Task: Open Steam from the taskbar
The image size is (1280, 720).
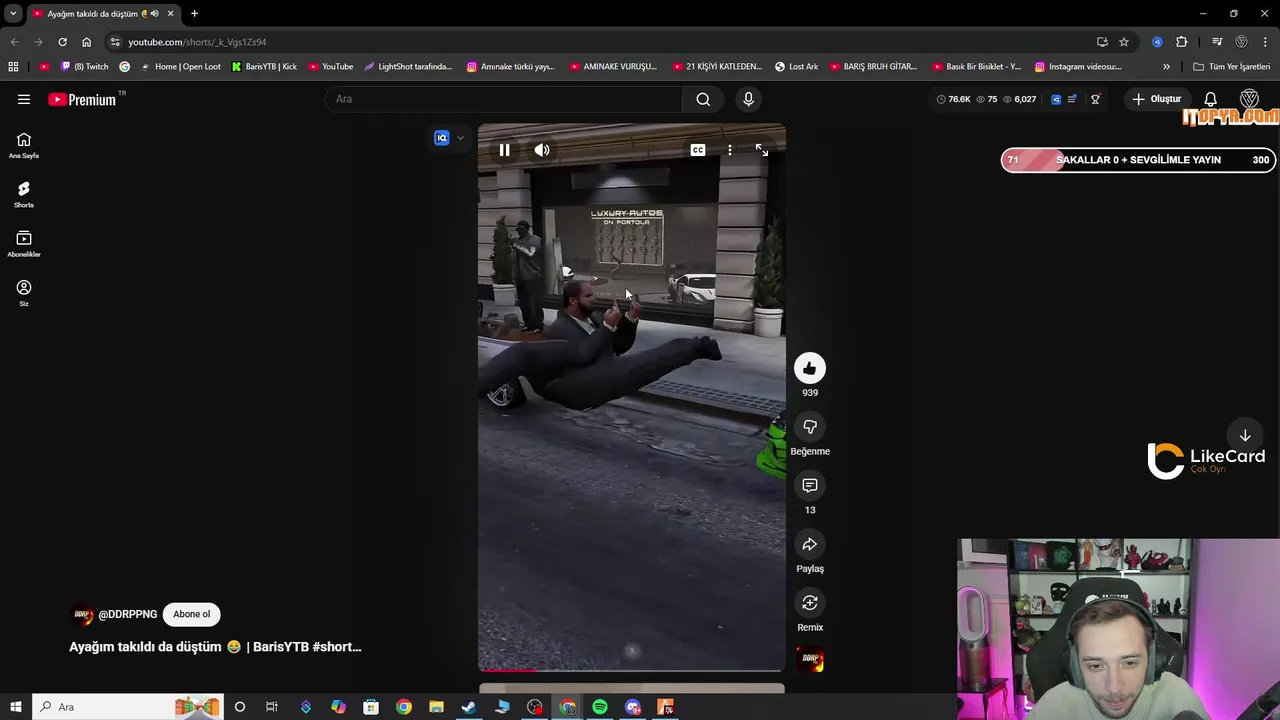Action: coord(469,707)
